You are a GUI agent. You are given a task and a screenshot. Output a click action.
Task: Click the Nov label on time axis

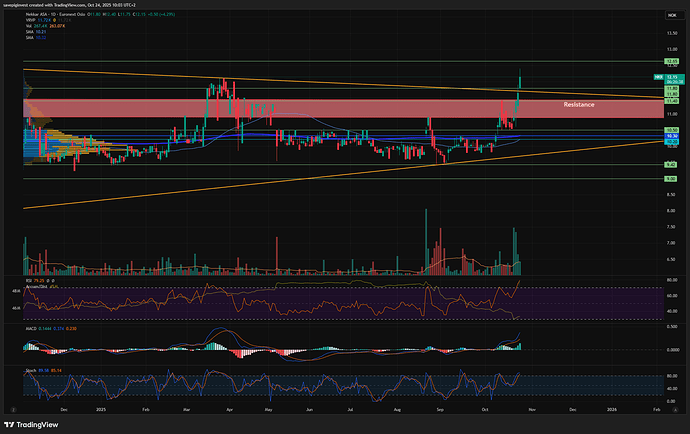(530, 409)
